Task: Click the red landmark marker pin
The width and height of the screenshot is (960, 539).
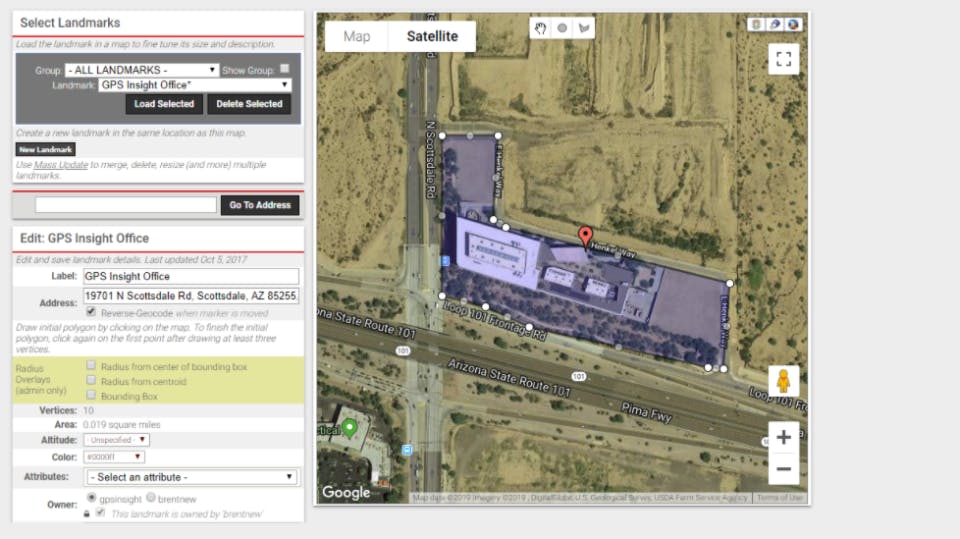Action: (585, 236)
